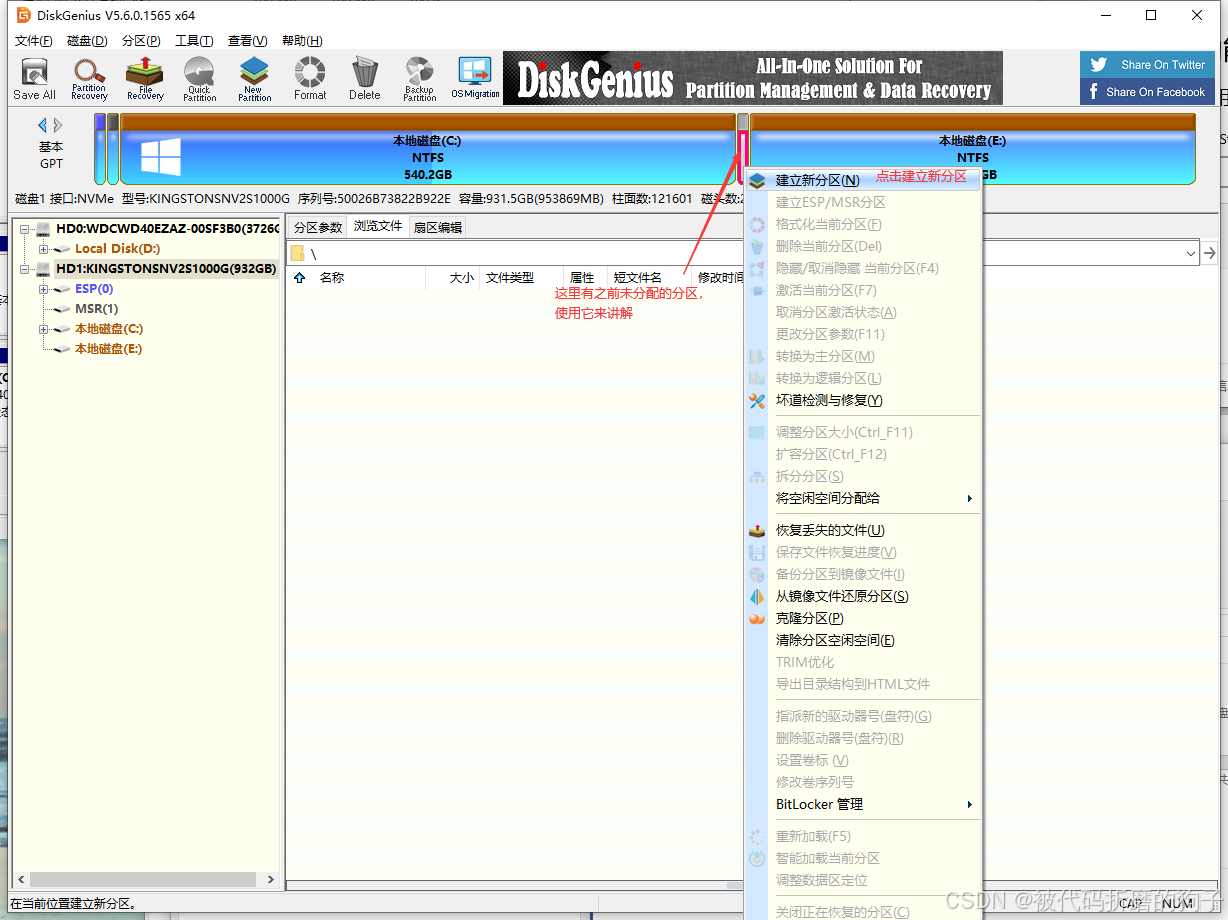Viewport: 1228px width, 920px height.
Task: Choose 建立新分区(N) in context menu
Action: click(x=863, y=181)
